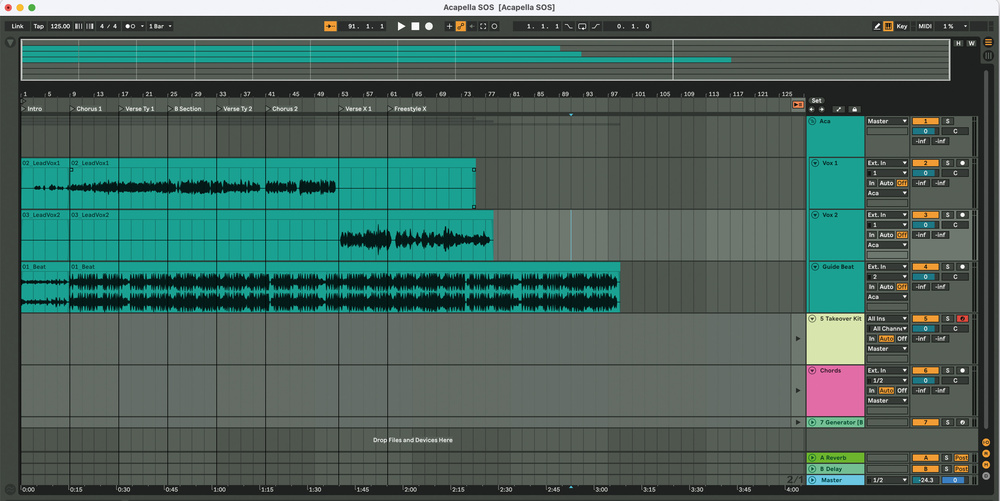Collapse the Vox 1 track with its fold arrow
The image size is (1000, 501).
pyautogui.click(x=815, y=163)
